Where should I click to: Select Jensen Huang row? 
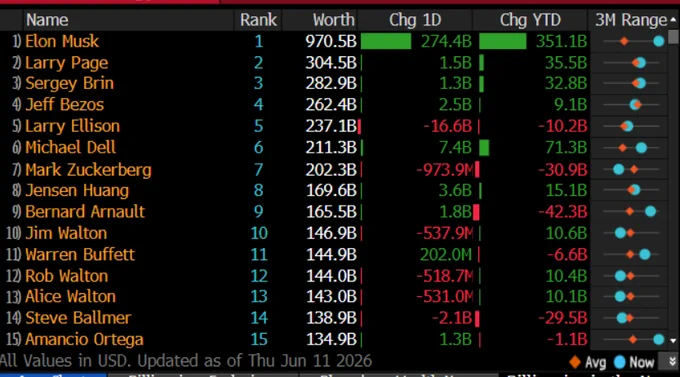point(77,190)
